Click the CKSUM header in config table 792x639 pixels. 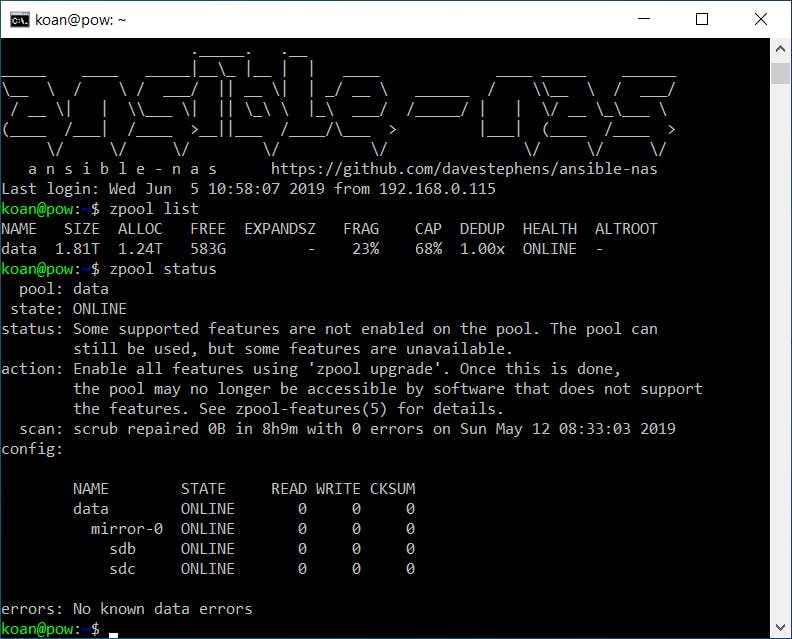click(x=392, y=489)
